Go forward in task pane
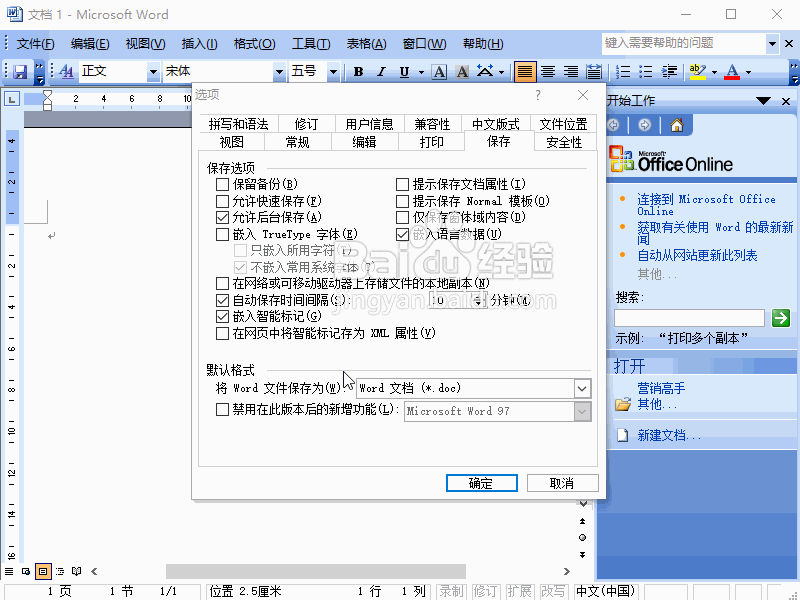The width and height of the screenshot is (800, 600). point(645,125)
